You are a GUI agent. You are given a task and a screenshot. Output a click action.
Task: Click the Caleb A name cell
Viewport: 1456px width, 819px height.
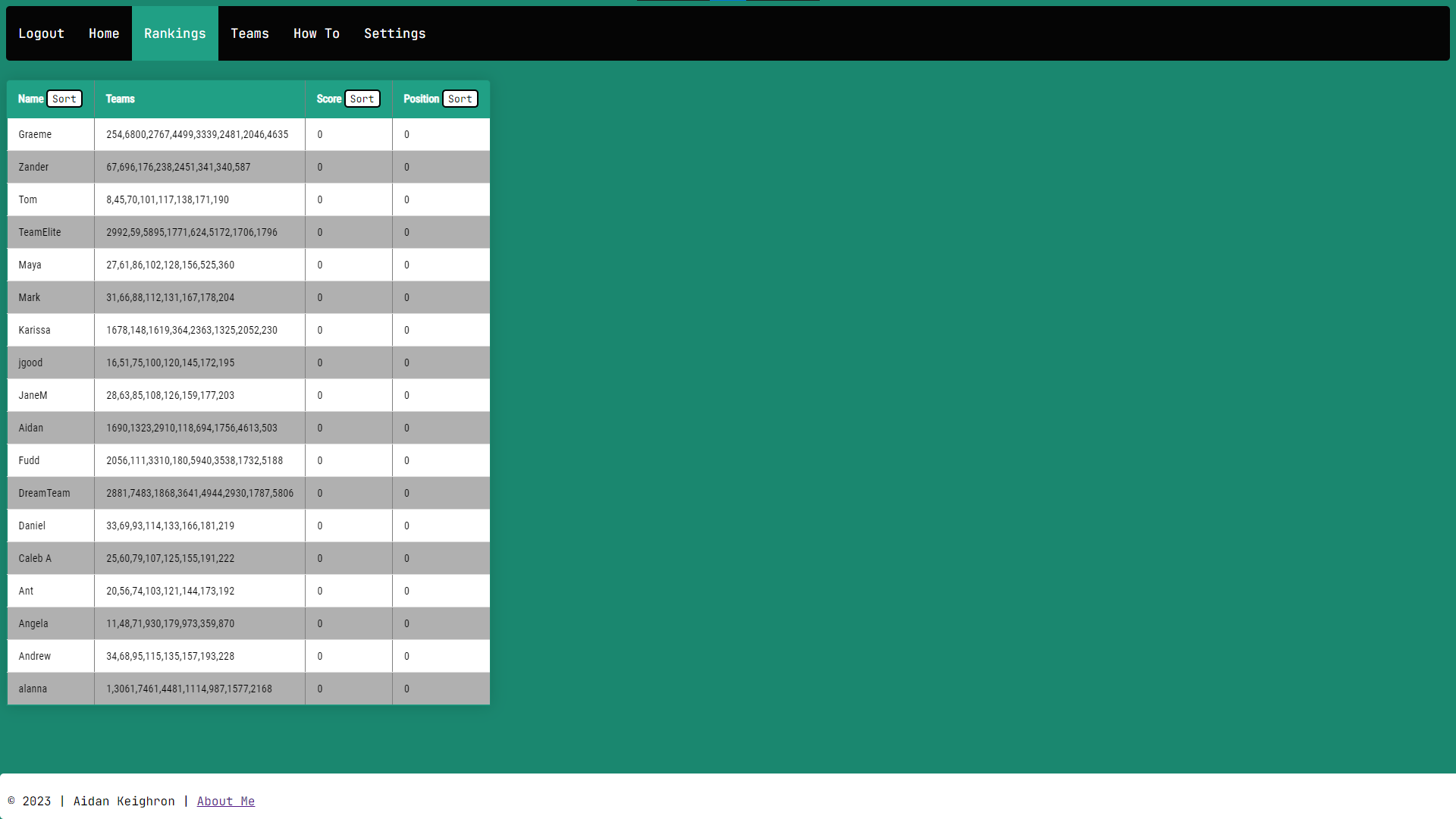point(51,558)
